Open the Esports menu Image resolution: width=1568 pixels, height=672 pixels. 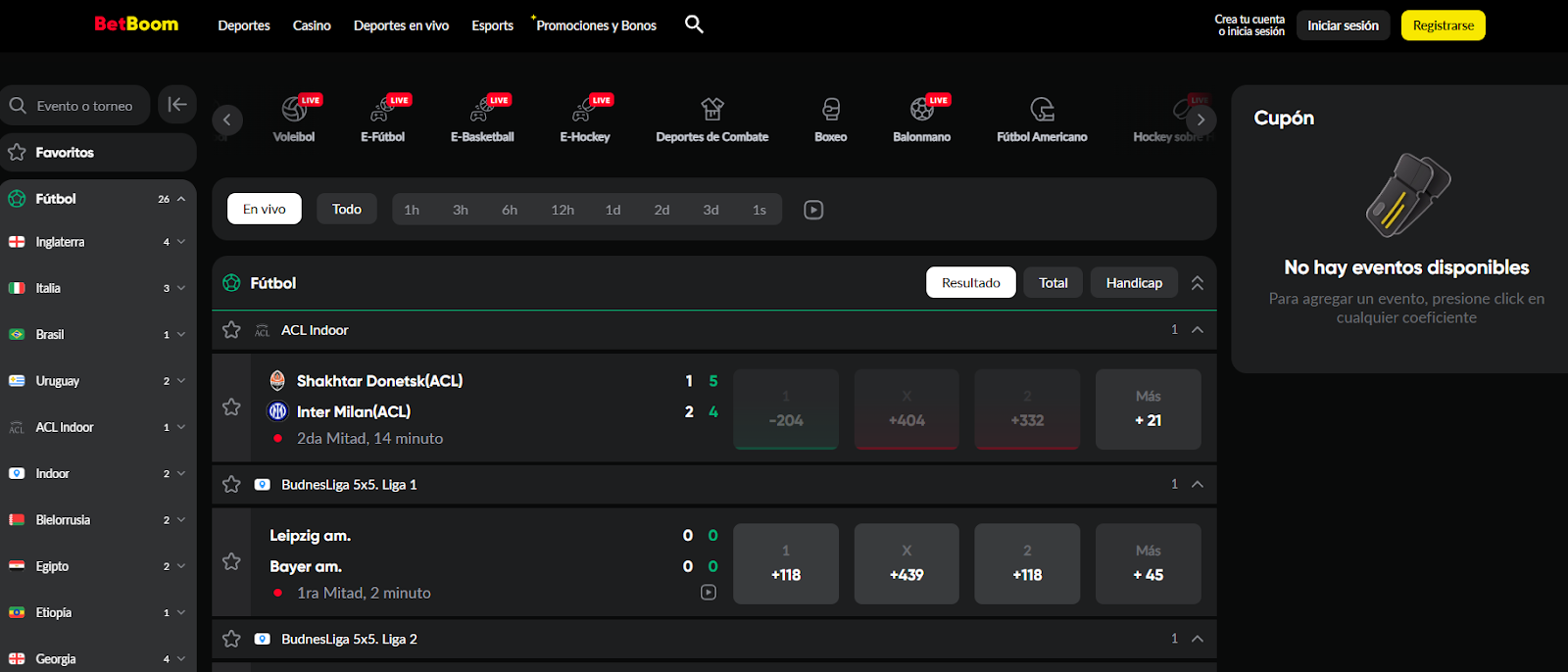pos(492,25)
